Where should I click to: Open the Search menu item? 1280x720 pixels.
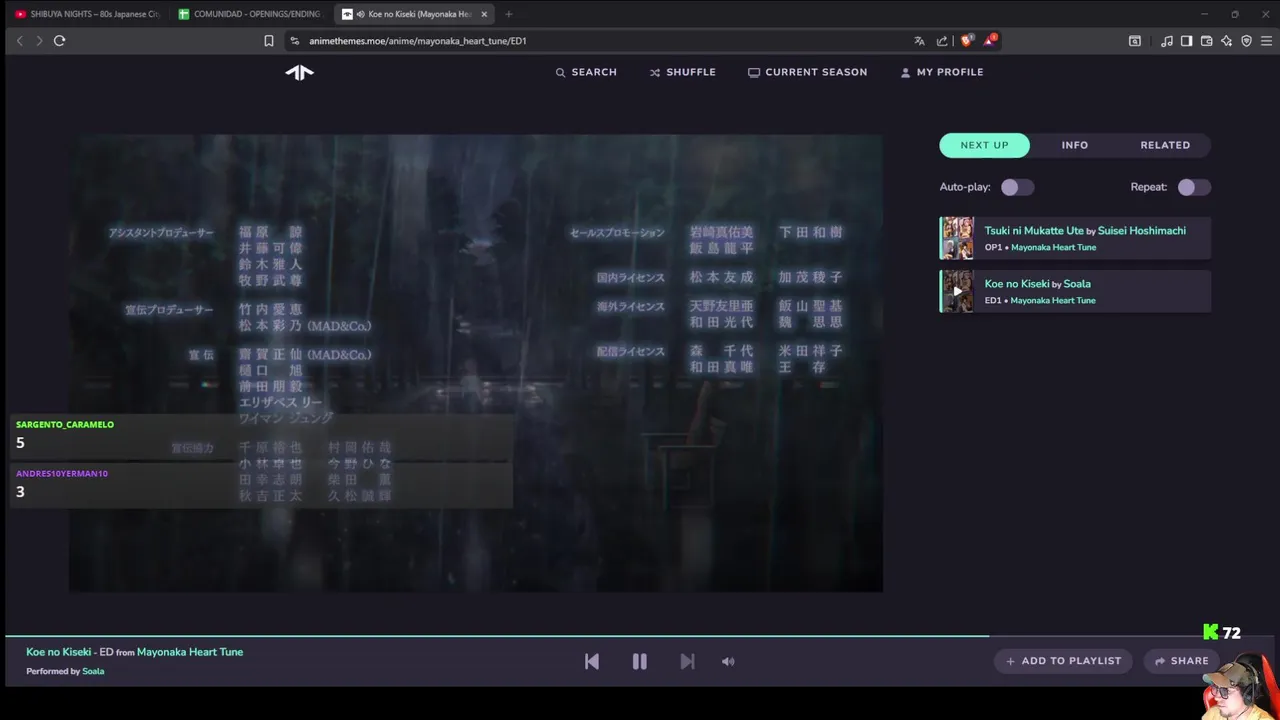tap(586, 72)
